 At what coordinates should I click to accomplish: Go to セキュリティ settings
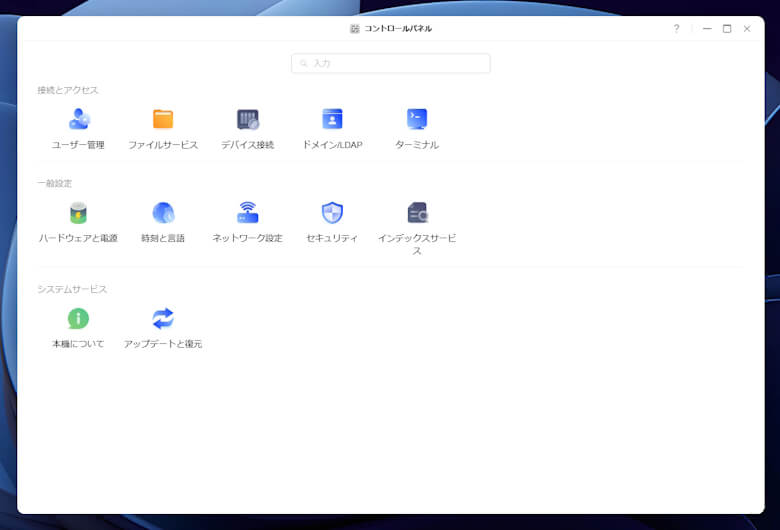[332, 213]
